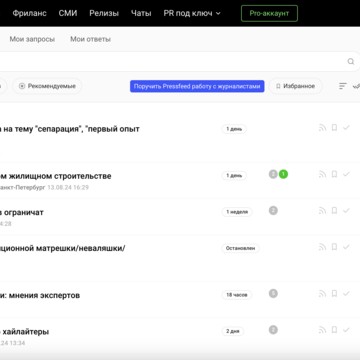
Task: Click gray counter badge in "ограничат" row
Action: 273,210
